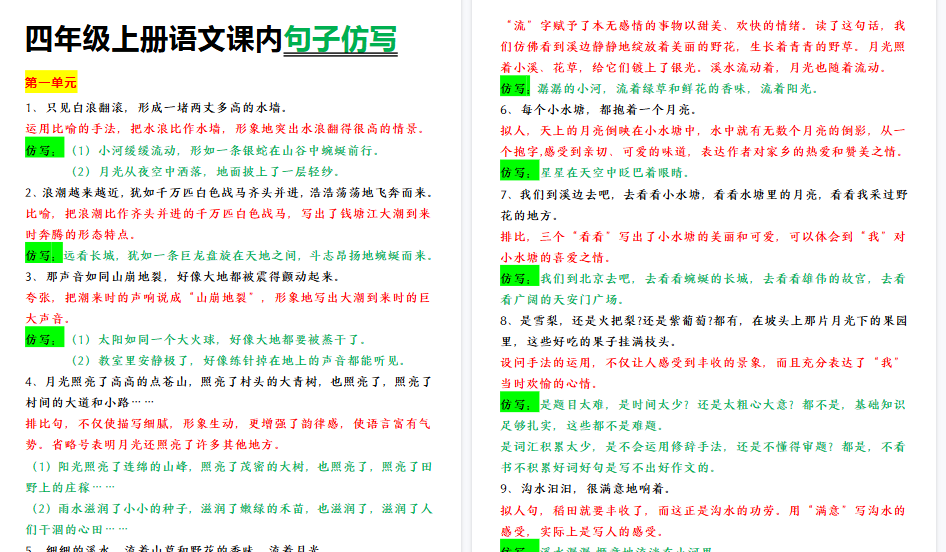Viewport: 946px width, 552px height.
Task: Click the green line "看广阔的天安门广场"
Action: 562,300
